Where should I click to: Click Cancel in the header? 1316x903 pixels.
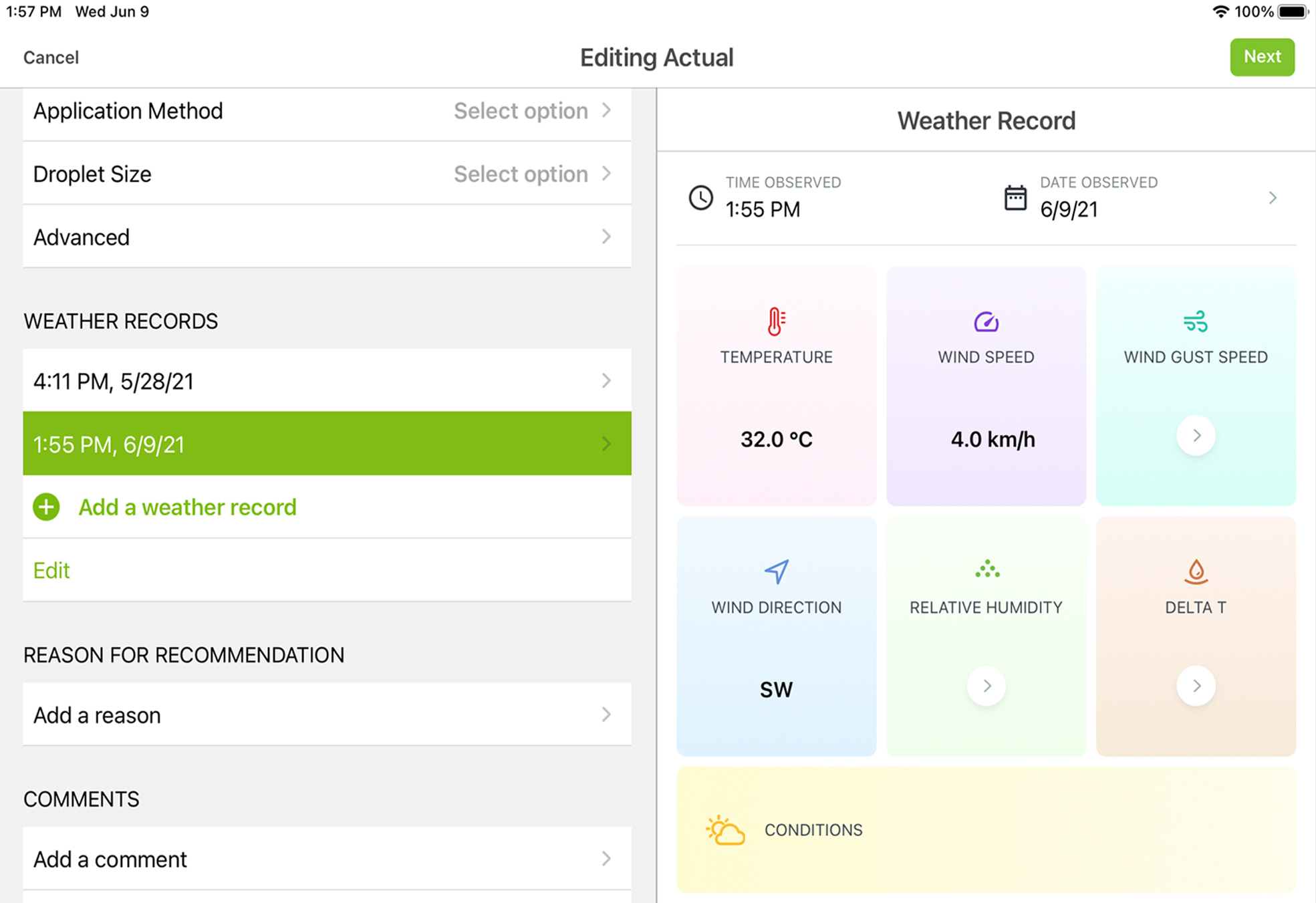point(51,57)
